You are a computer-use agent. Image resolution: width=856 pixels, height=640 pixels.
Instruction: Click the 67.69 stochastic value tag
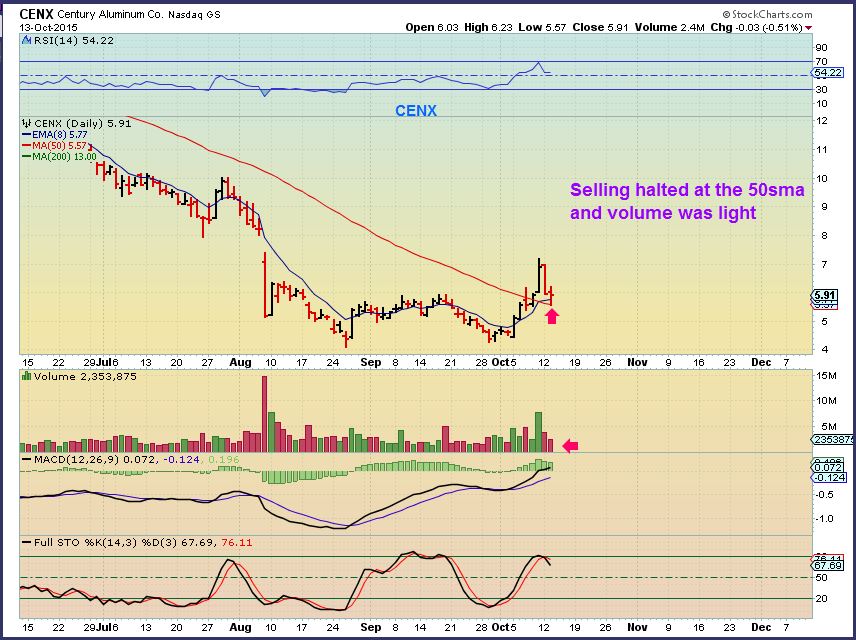click(828, 566)
